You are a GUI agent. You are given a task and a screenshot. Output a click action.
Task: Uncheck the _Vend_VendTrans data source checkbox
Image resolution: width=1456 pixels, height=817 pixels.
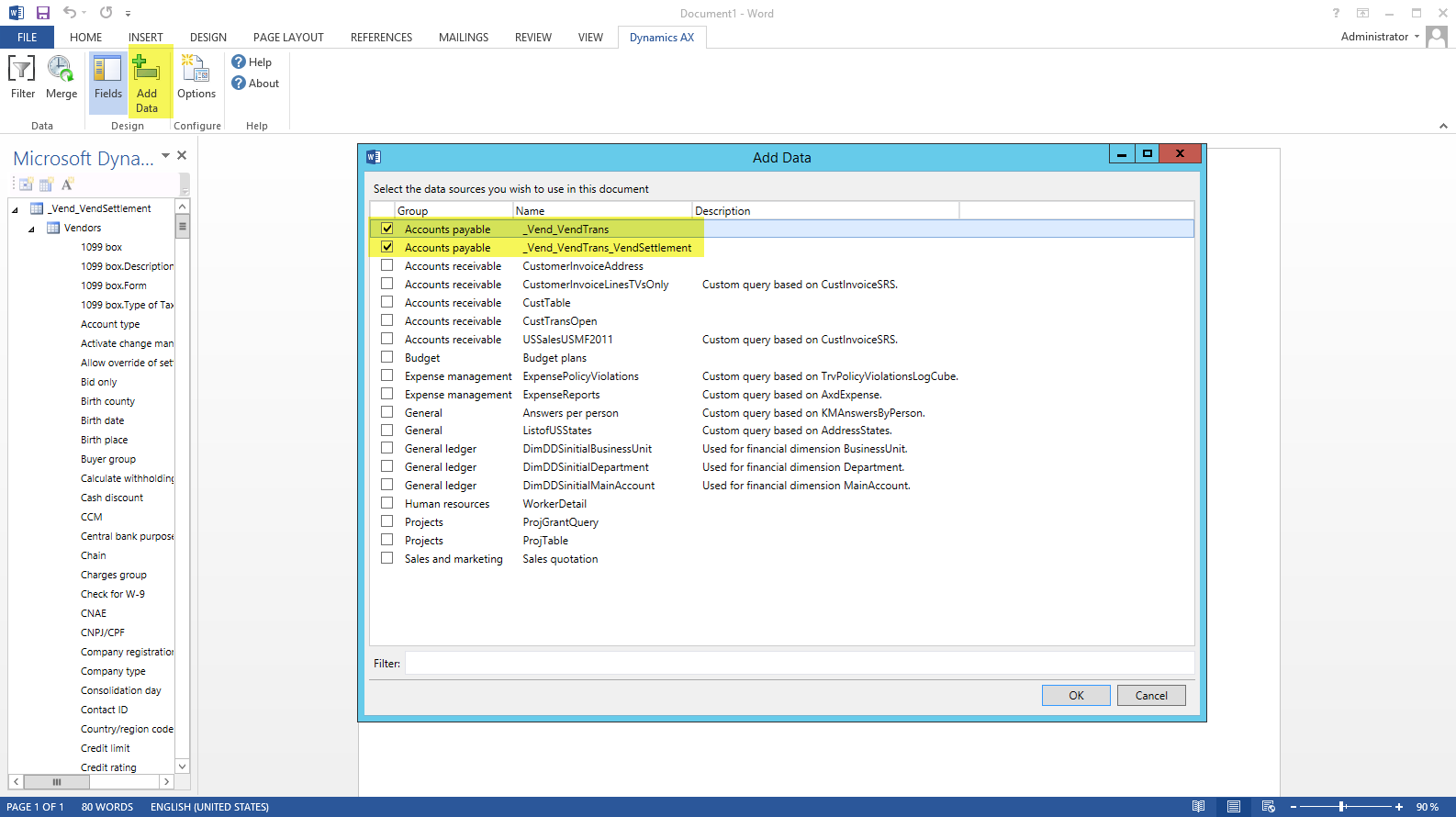(387, 229)
